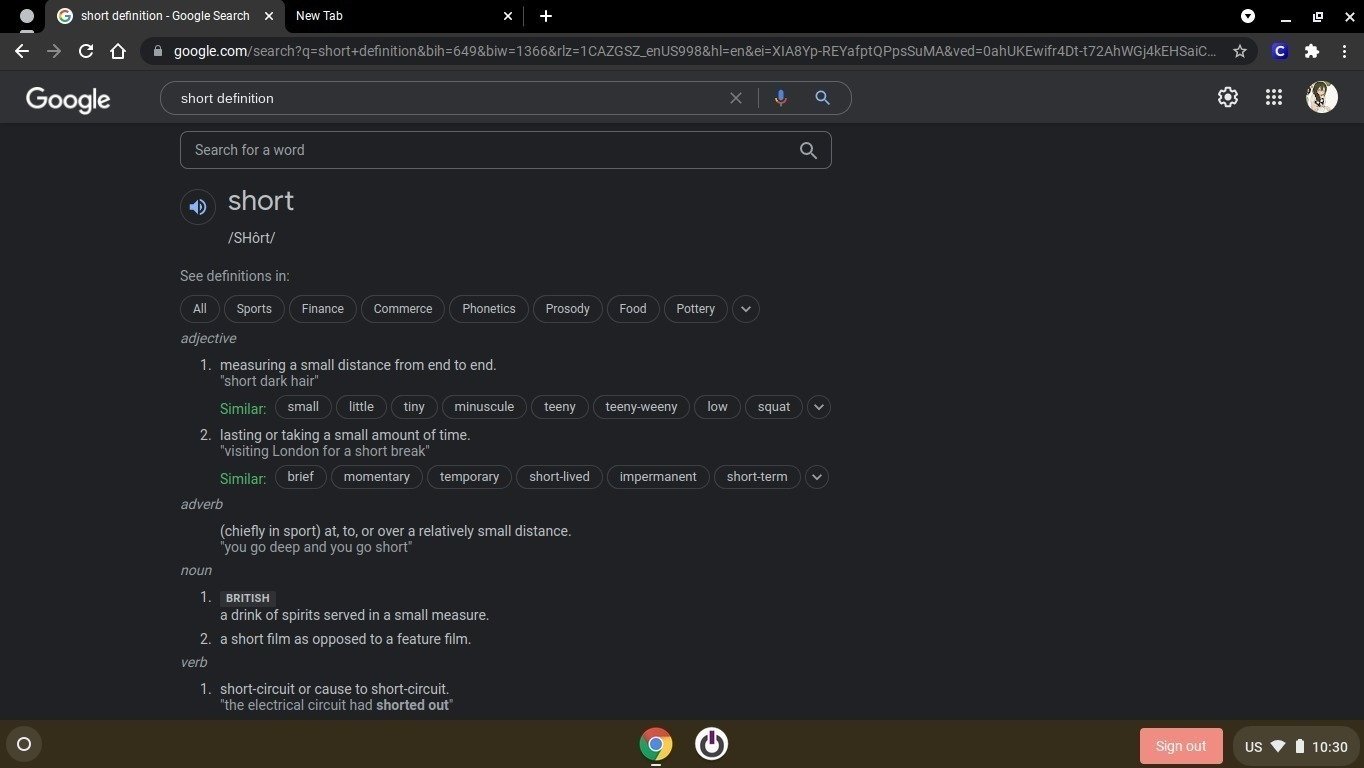1364x768 pixels.
Task: Expand more definition categories after Pottery
Action: pyautogui.click(x=745, y=309)
